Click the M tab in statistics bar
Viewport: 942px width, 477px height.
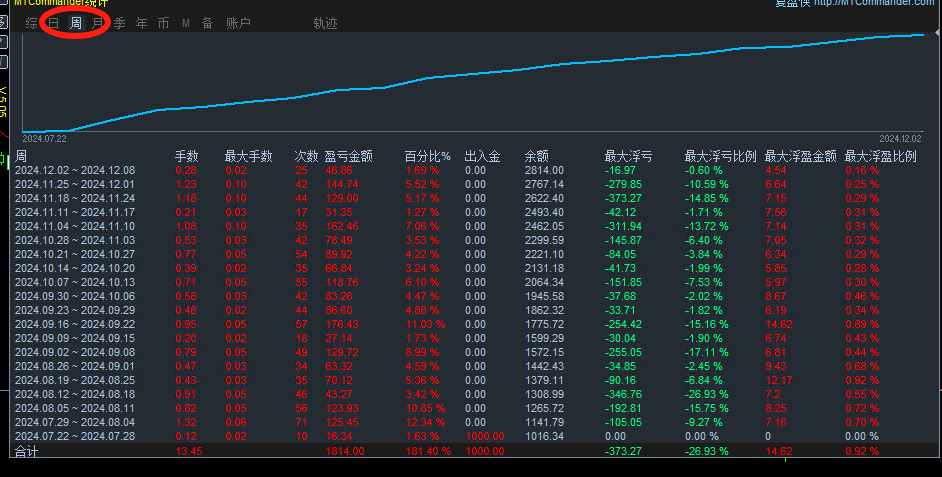point(186,23)
